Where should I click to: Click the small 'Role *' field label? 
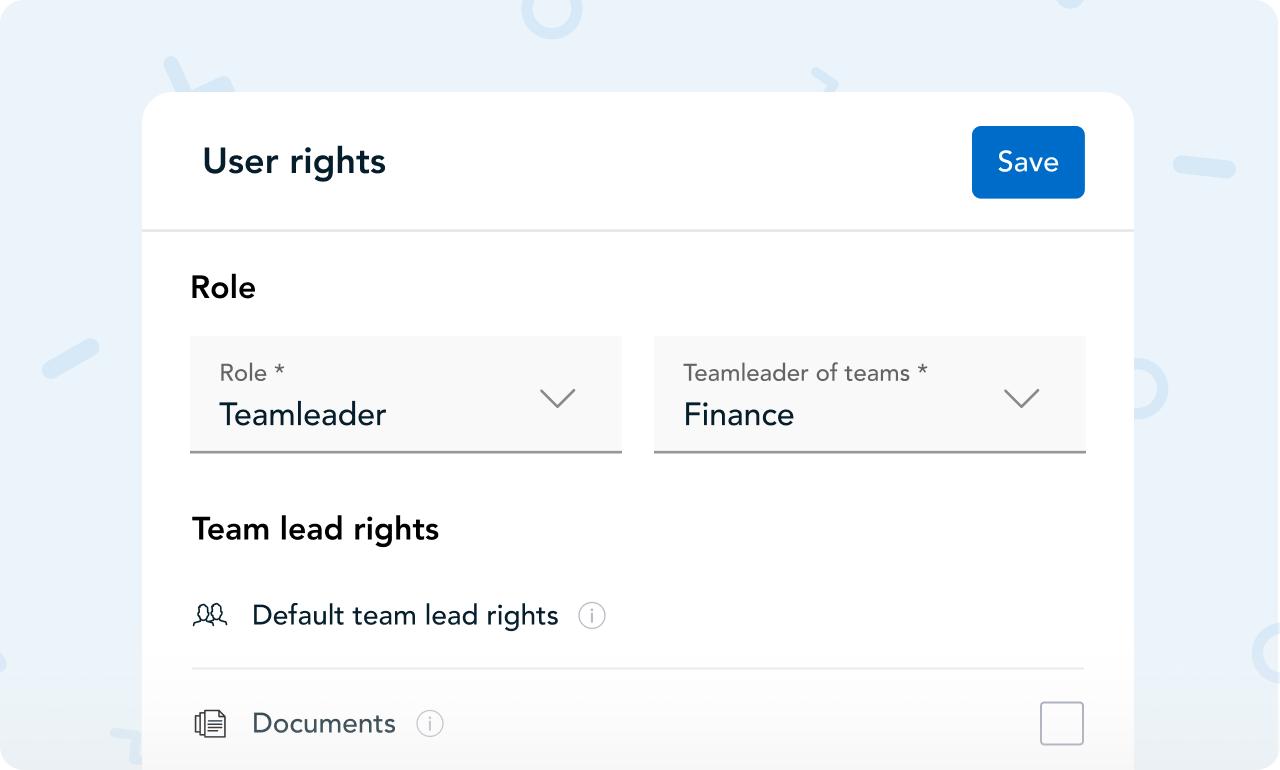click(252, 373)
